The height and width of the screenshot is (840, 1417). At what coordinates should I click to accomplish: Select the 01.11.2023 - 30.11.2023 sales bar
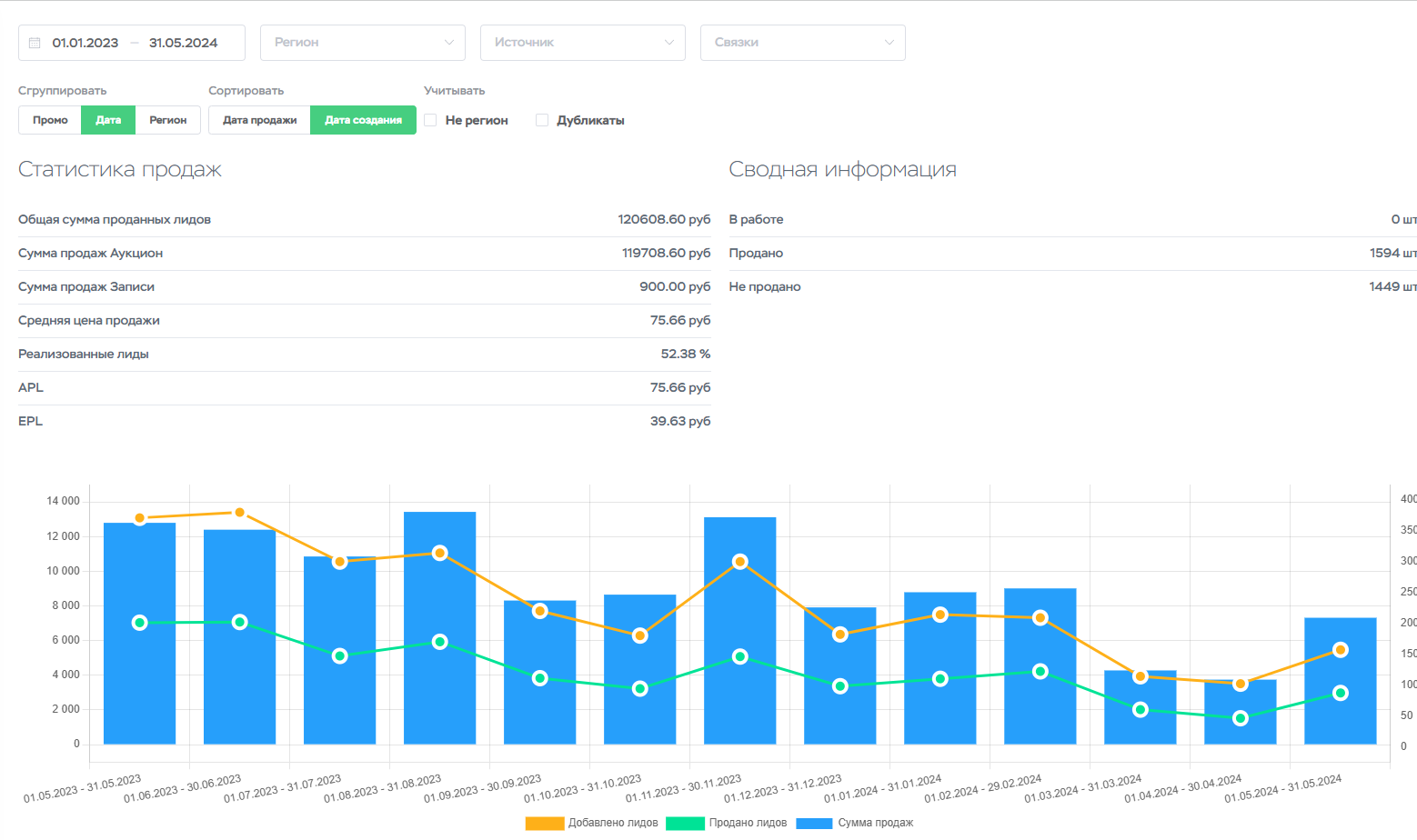click(x=740, y=631)
